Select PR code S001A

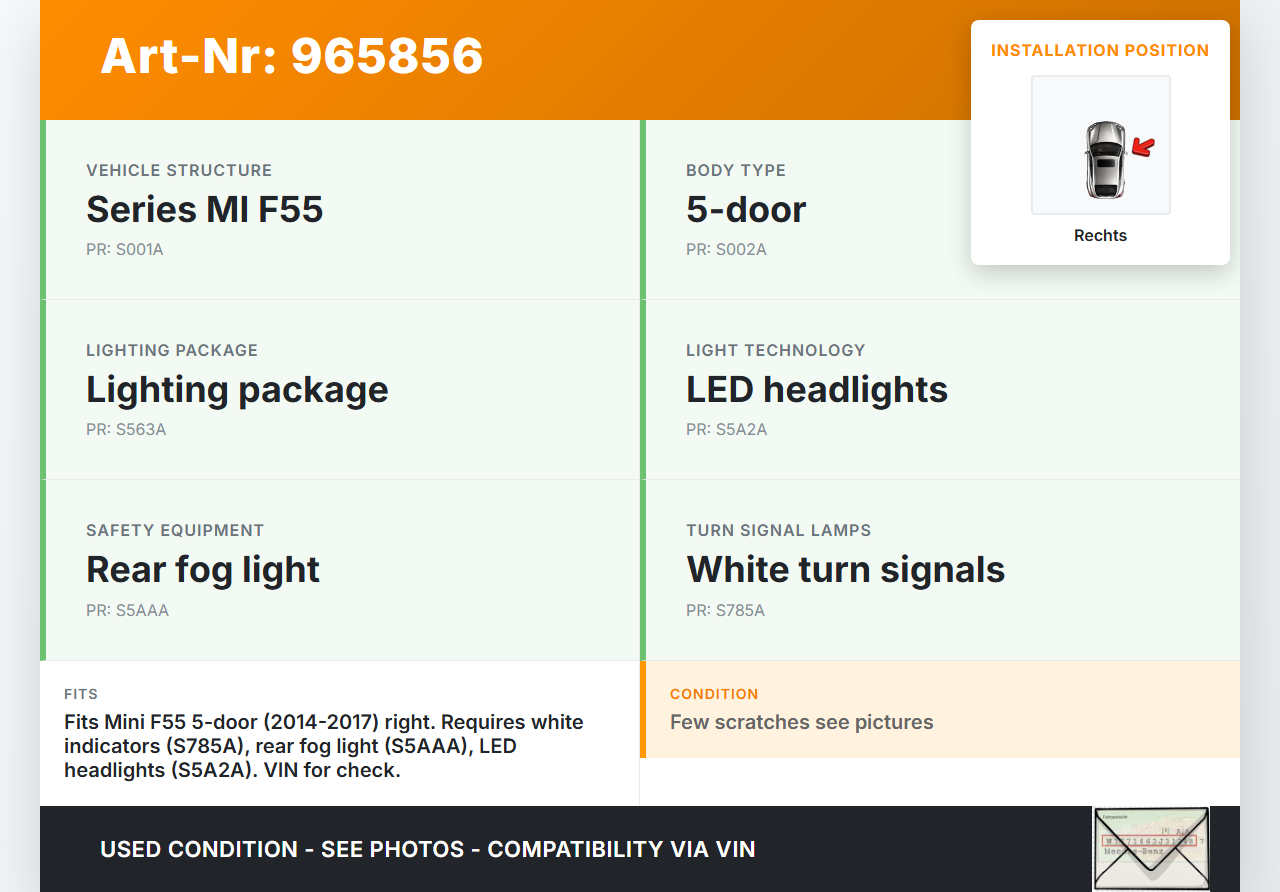coord(125,250)
